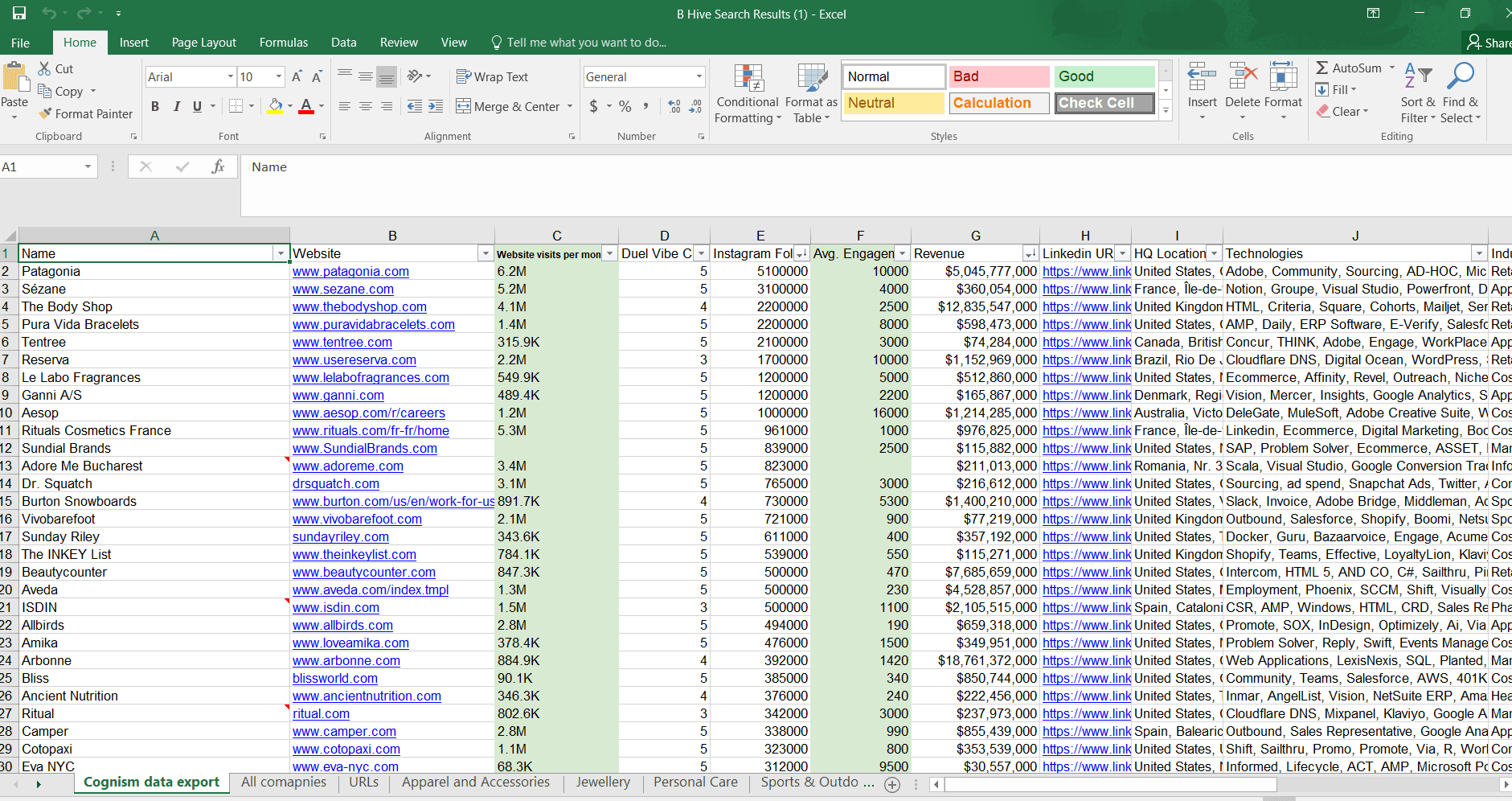Switch to Page Layout tab
The image size is (1512, 801).
(x=204, y=43)
